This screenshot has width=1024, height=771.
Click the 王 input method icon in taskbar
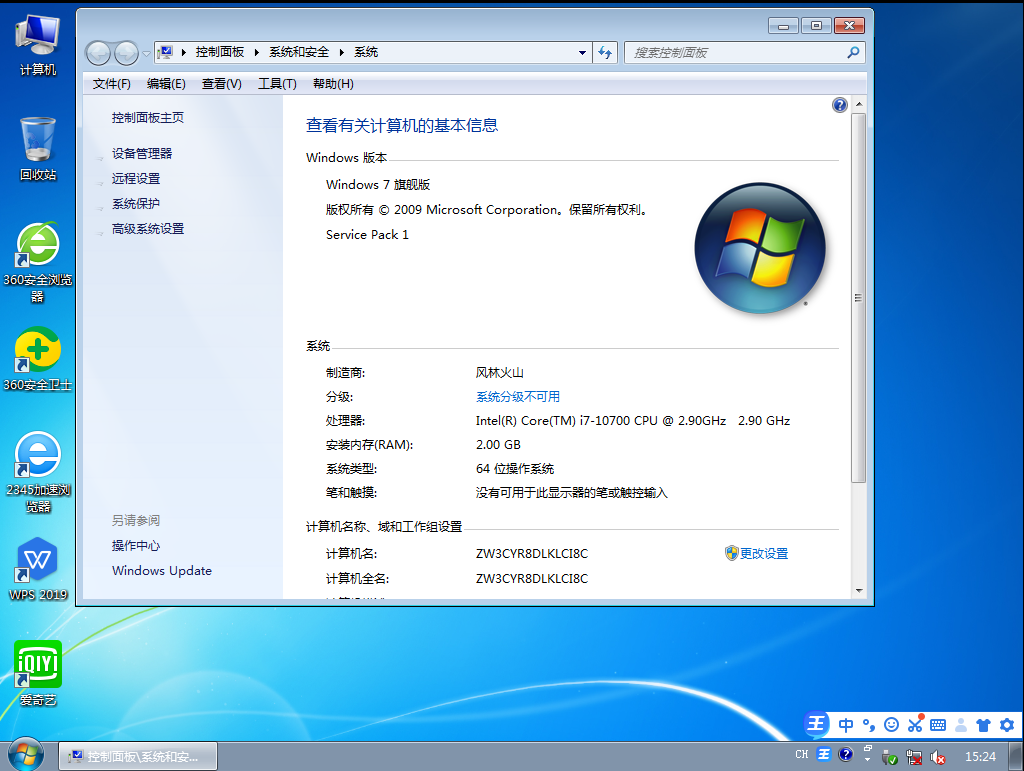tap(824, 755)
